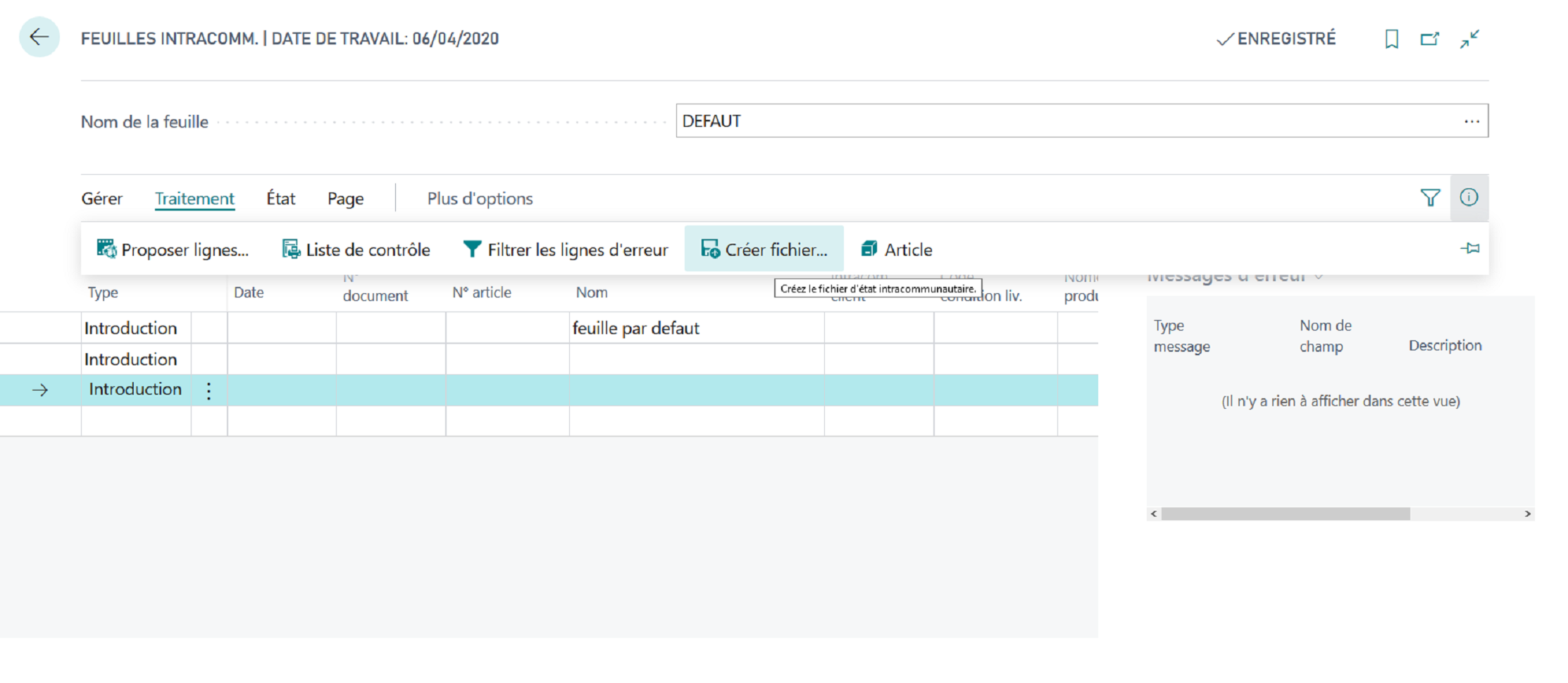This screenshot has width=1568, height=683.
Task: Go back with the arrow button
Action: click(39, 37)
